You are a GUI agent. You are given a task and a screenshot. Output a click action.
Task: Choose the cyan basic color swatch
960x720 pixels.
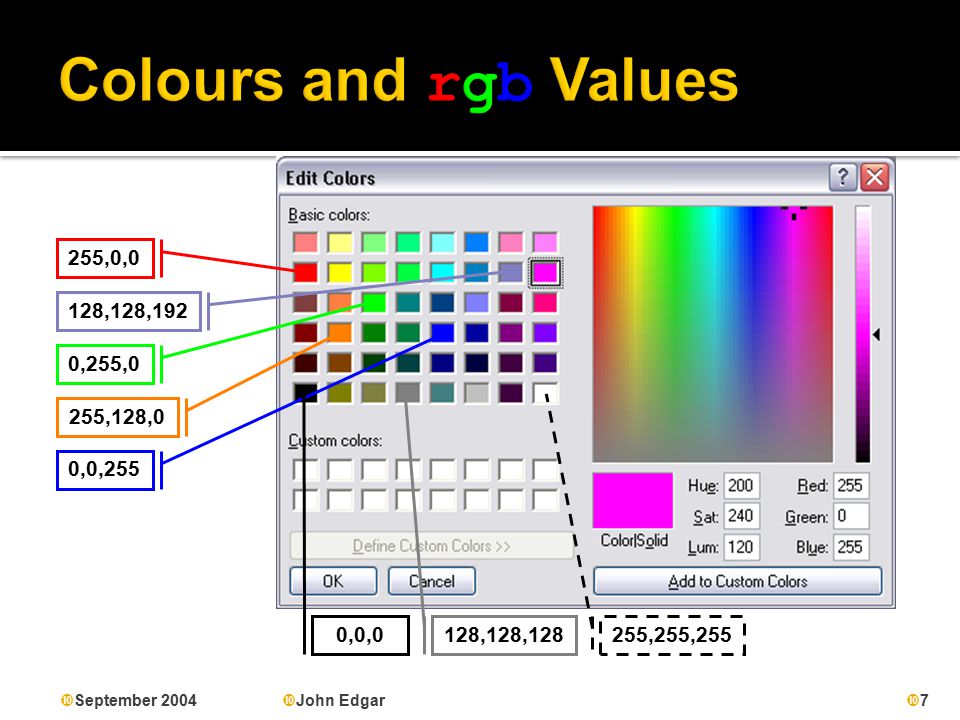(x=443, y=272)
